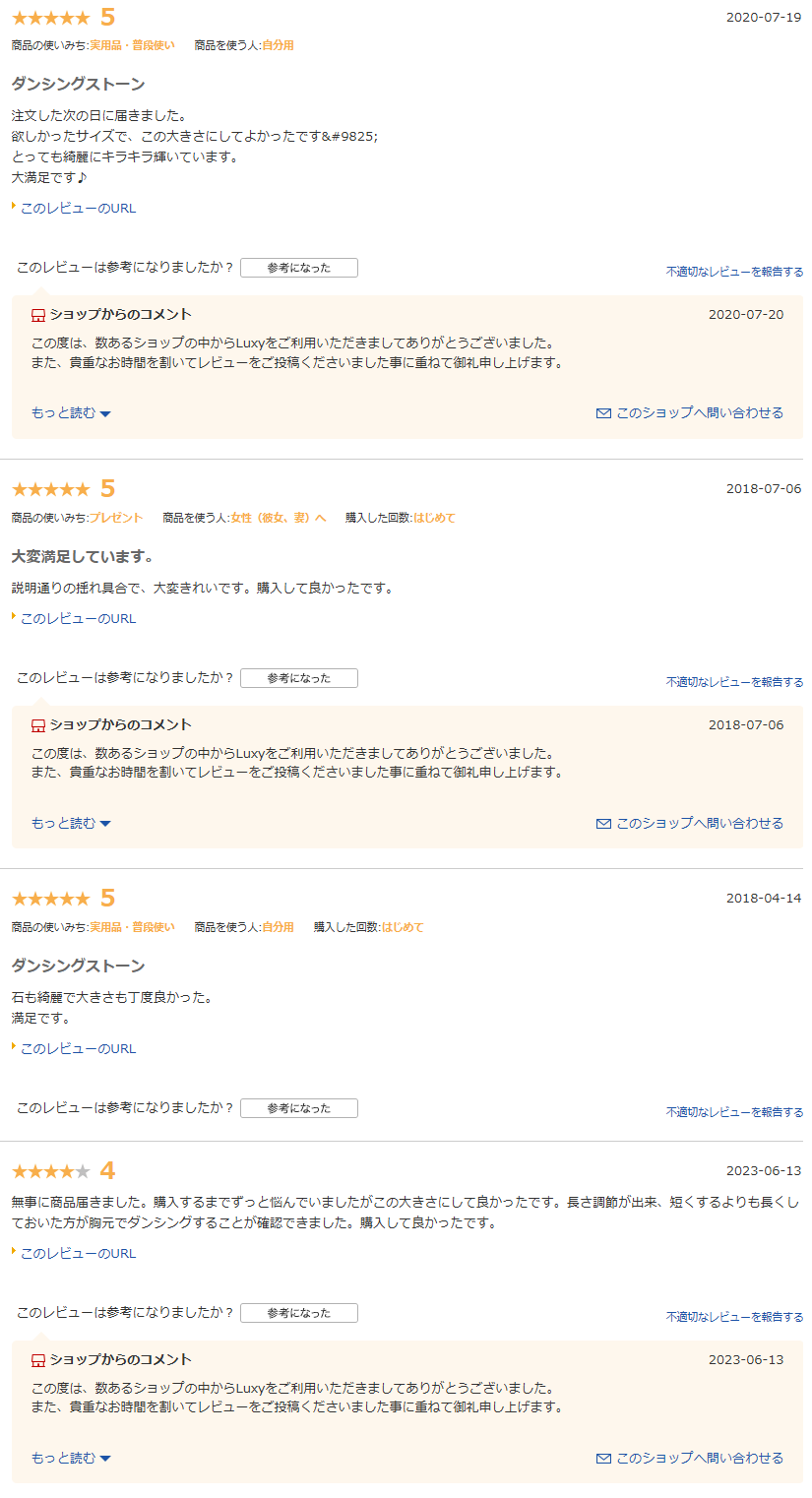Click the shop icon beside the 2018-07-06 ショップからのコメント

(38, 725)
